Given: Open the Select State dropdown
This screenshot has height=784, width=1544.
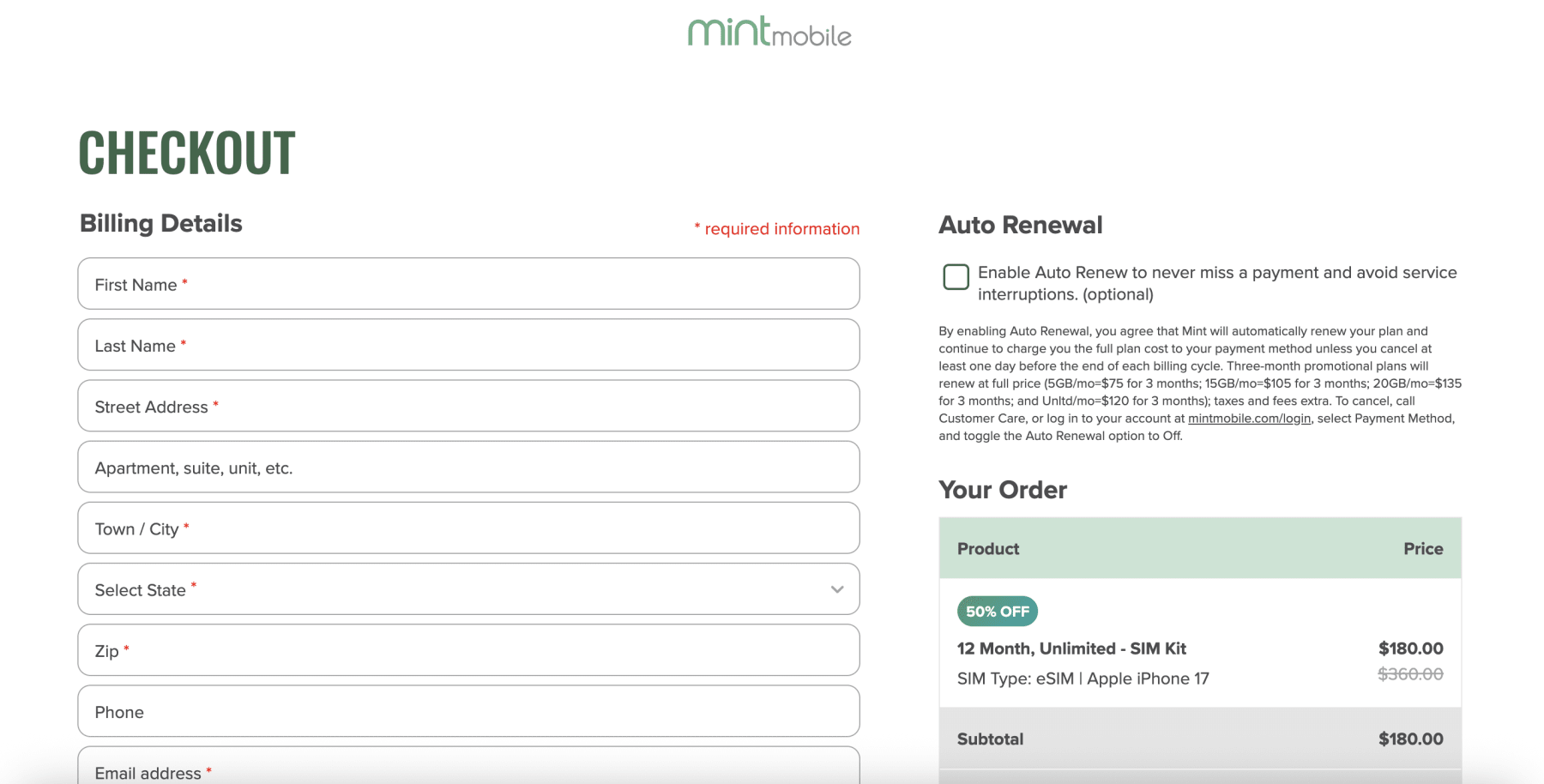Looking at the screenshot, I should tap(468, 589).
